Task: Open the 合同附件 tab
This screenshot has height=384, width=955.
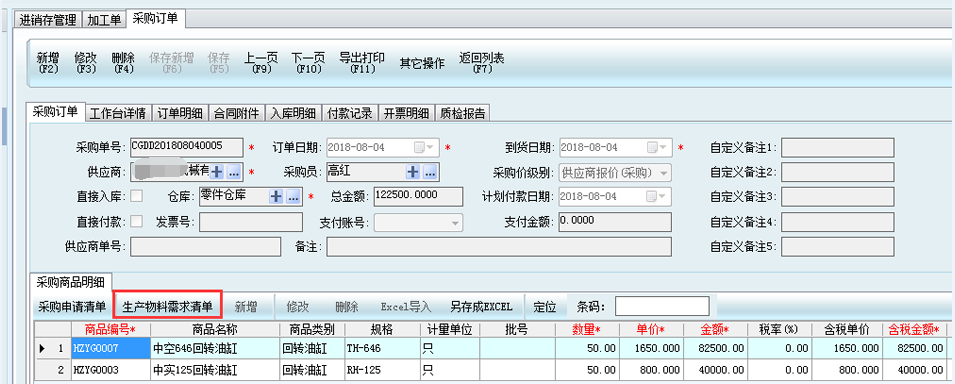Action: point(236,113)
